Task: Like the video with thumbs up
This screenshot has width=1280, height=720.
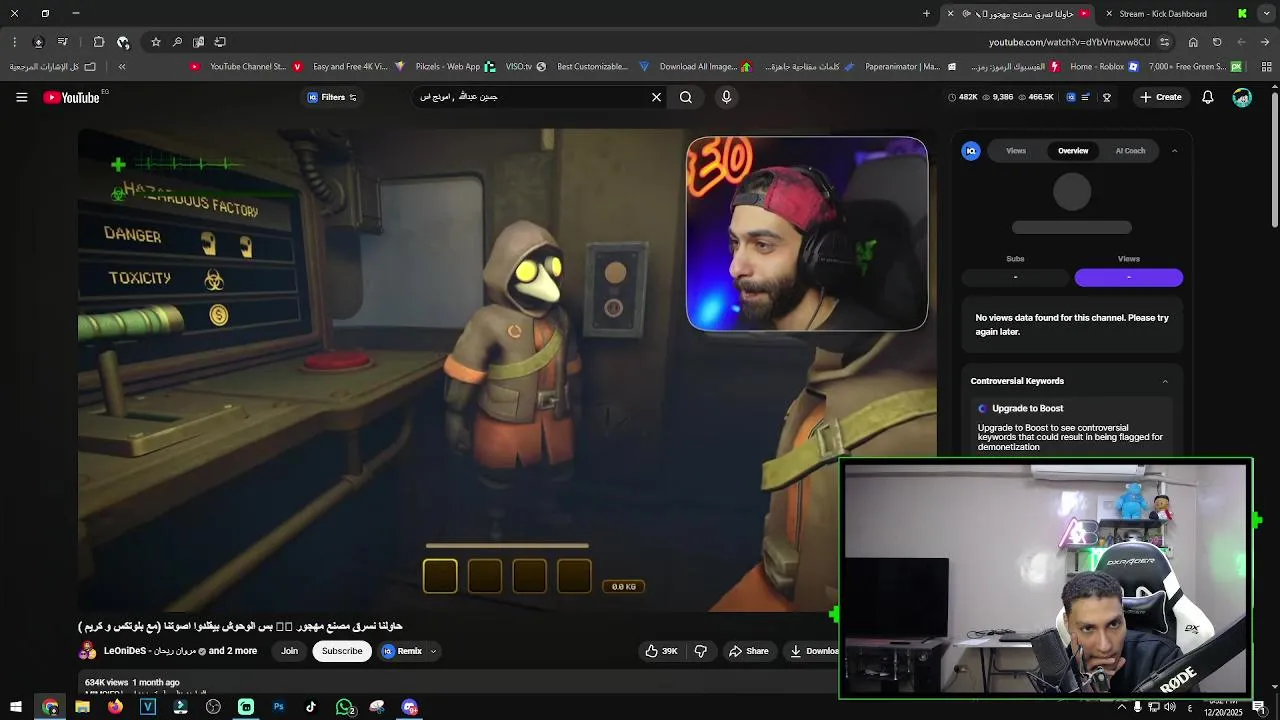Action: click(661, 651)
